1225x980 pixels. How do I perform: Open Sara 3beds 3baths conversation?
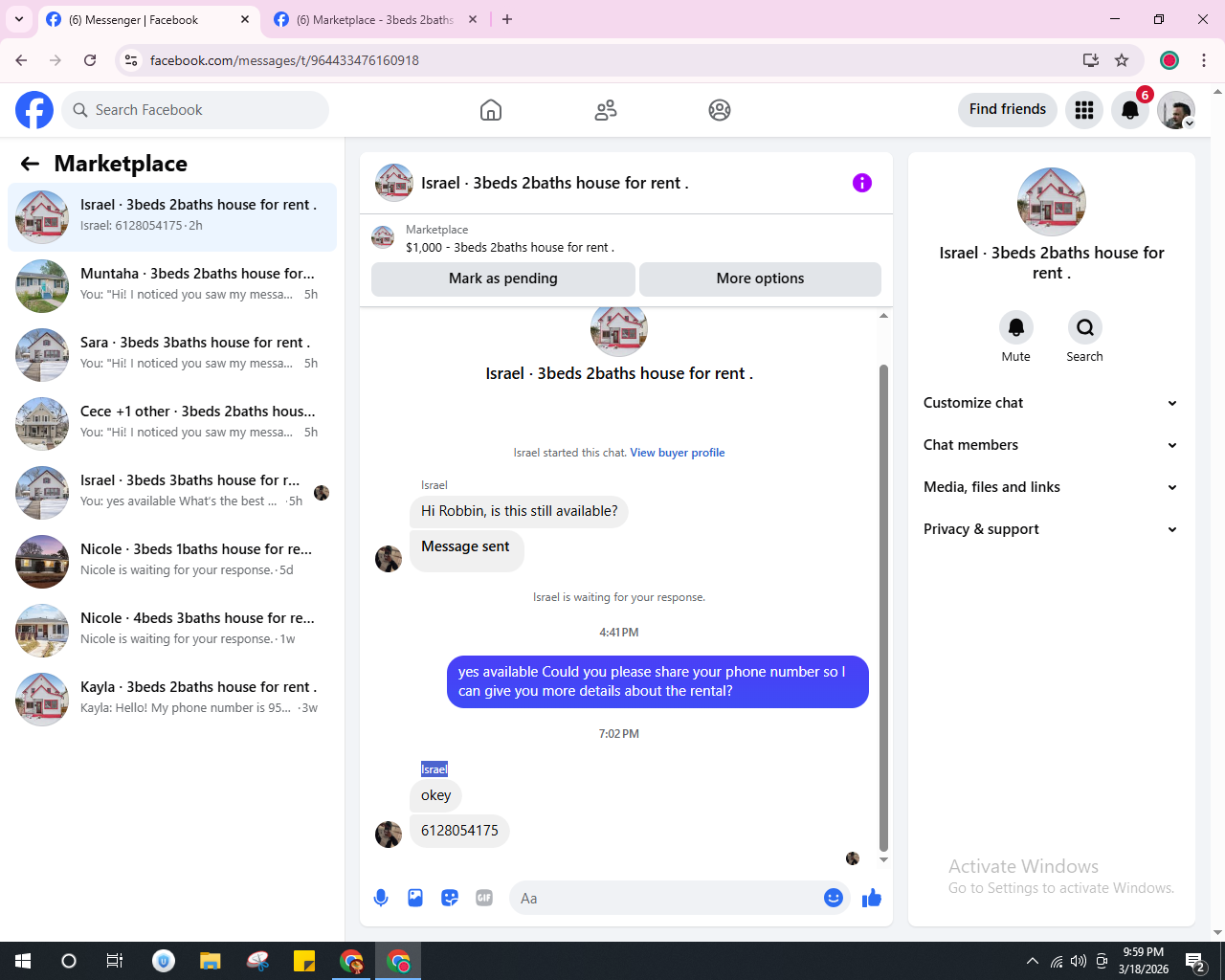click(x=172, y=355)
